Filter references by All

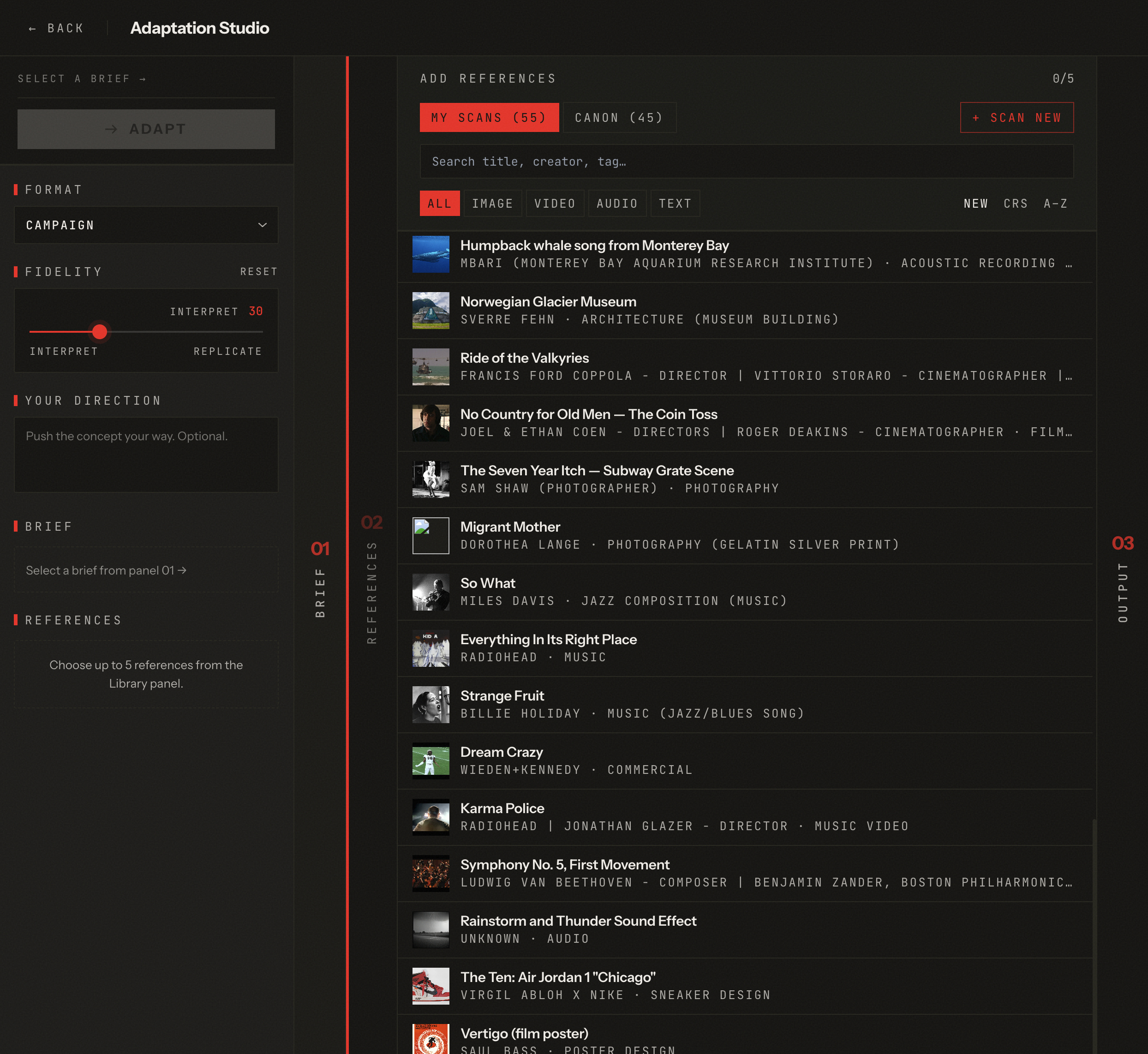pyautogui.click(x=440, y=204)
